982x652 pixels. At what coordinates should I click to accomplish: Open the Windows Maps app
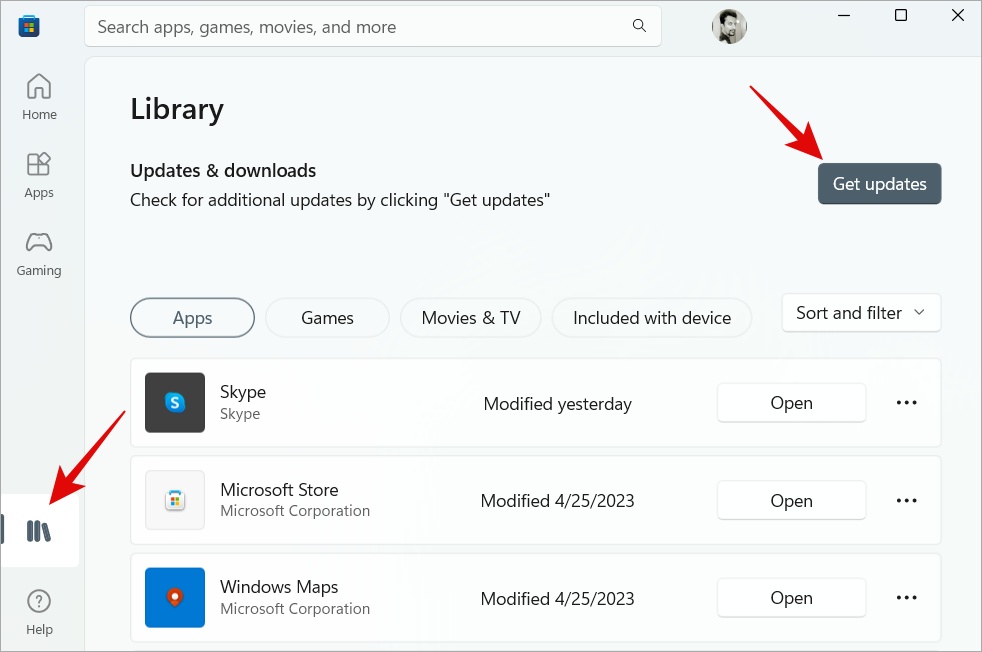click(792, 598)
